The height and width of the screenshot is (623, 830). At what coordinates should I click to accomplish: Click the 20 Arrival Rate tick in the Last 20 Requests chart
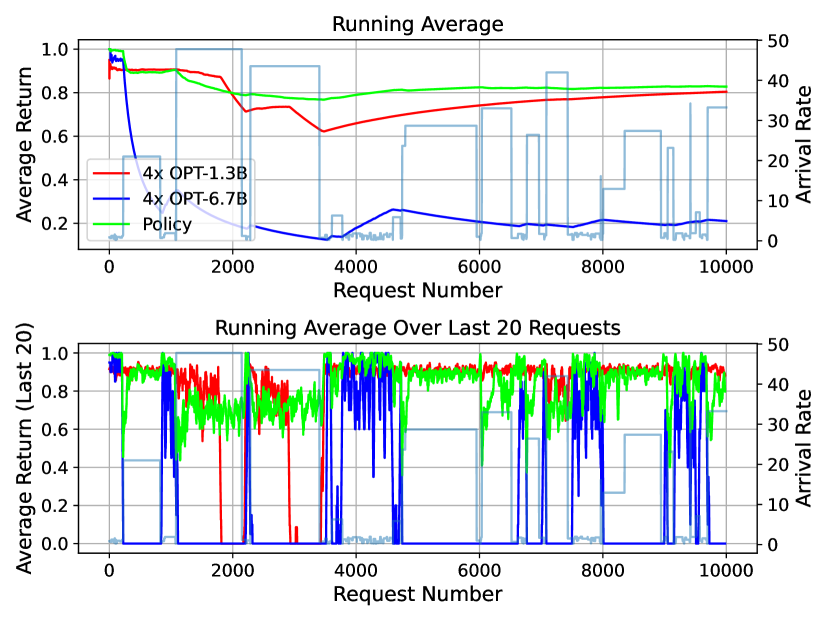point(778,465)
